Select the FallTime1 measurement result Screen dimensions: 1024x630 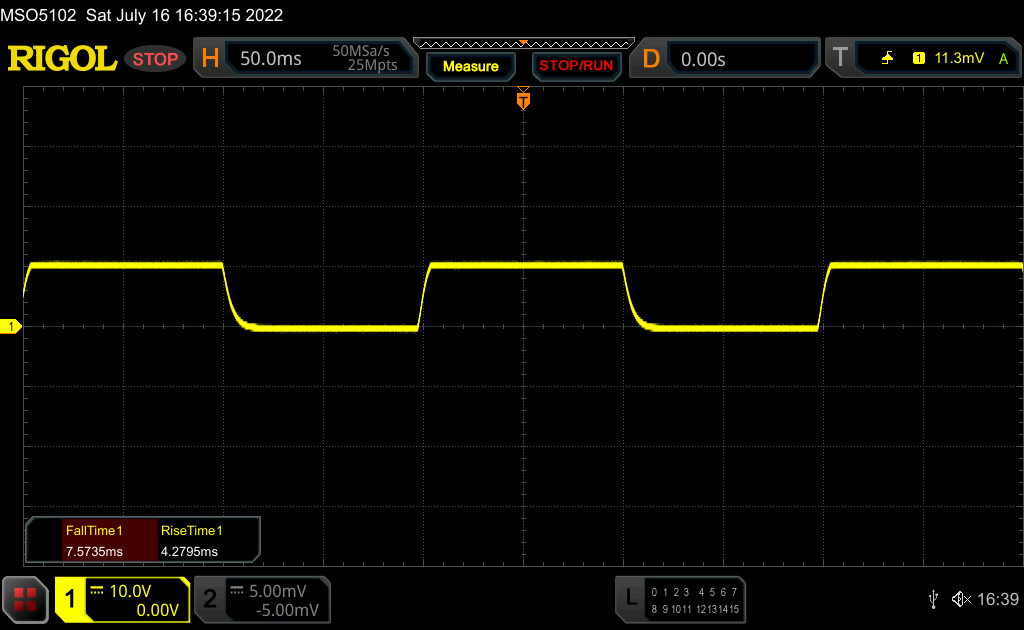tap(93, 541)
